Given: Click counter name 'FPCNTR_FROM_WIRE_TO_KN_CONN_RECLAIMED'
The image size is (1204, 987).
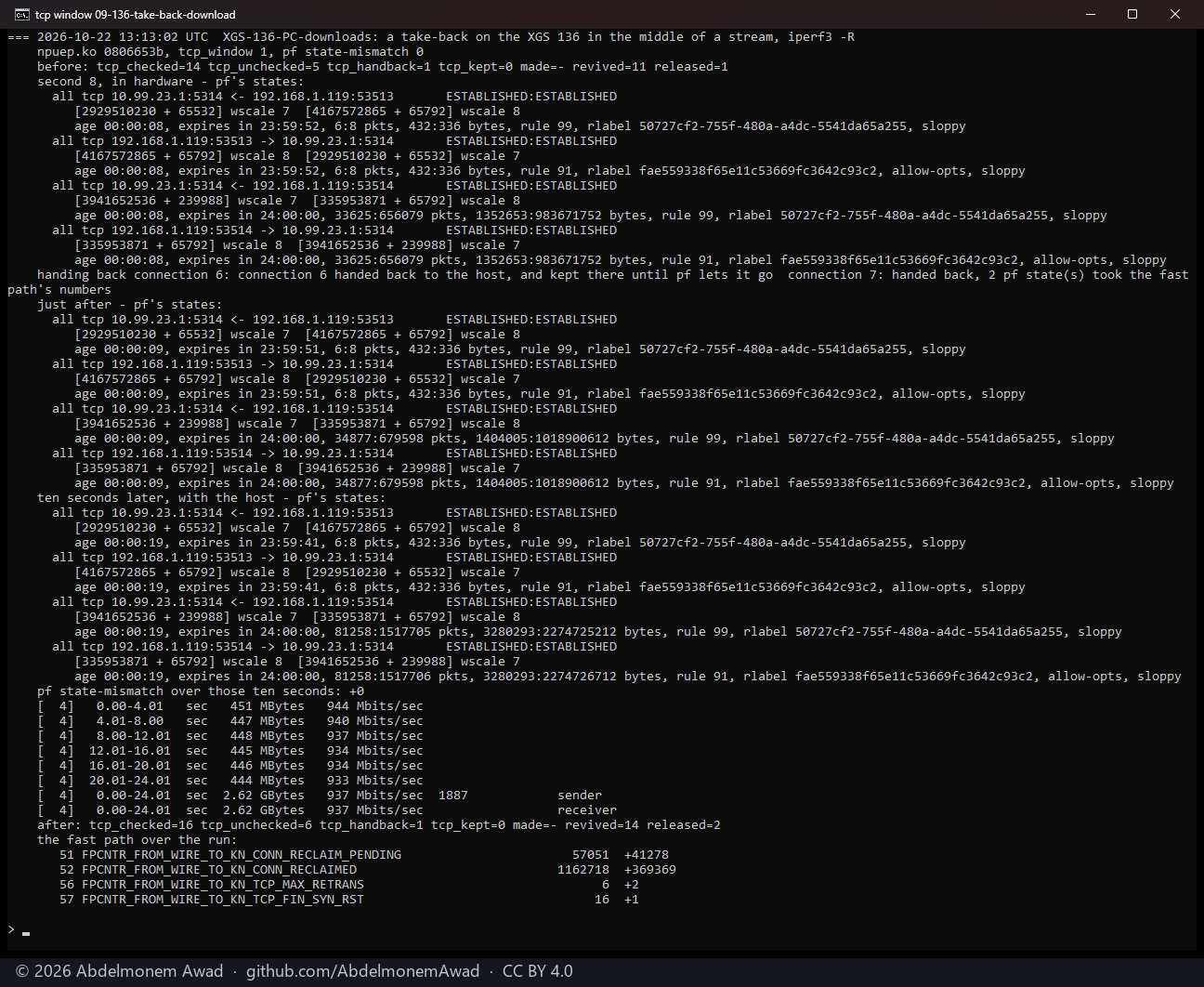Looking at the screenshot, I should click(219, 870).
